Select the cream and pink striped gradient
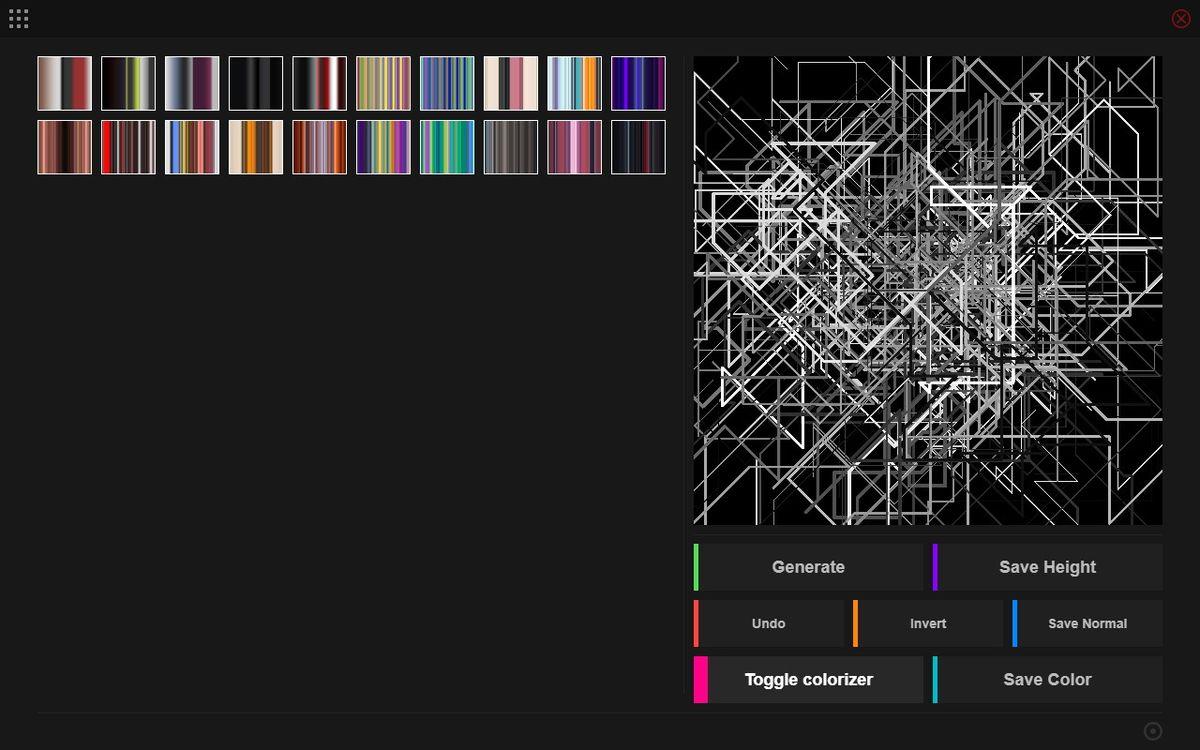Screen dimensions: 1200x750 pyautogui.click(x=511, y=83)
